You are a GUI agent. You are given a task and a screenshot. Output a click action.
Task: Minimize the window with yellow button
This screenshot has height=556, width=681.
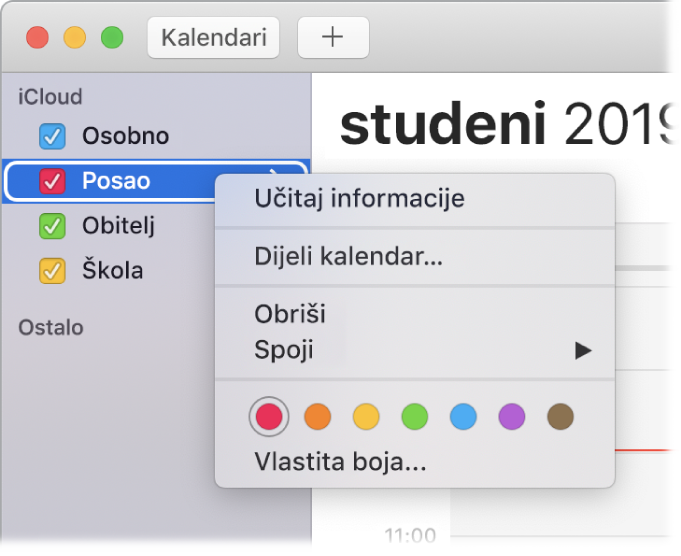coord(75,37)
